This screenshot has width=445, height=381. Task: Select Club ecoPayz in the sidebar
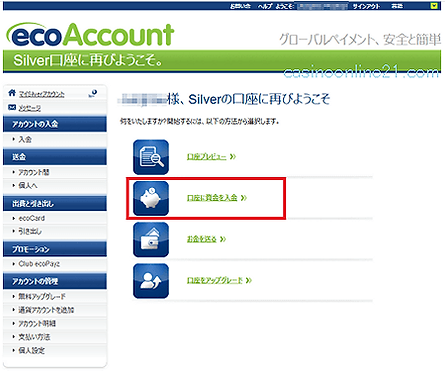click(39, 264)
